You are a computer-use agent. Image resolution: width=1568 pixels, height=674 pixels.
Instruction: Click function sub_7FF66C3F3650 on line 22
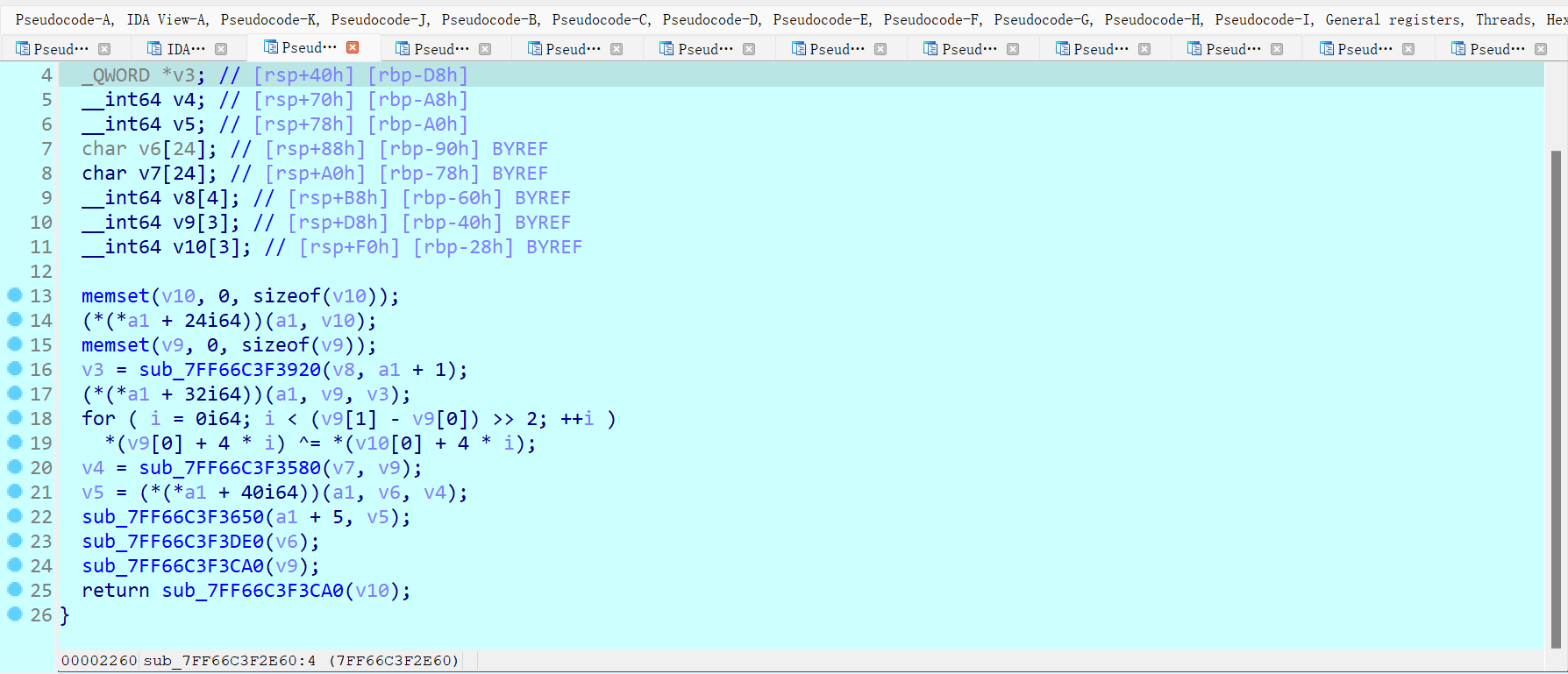click(x=173, y=517)
